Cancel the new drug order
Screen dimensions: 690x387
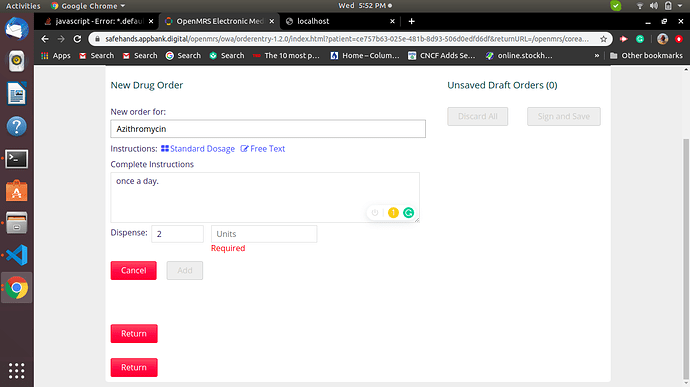(134, 270)
